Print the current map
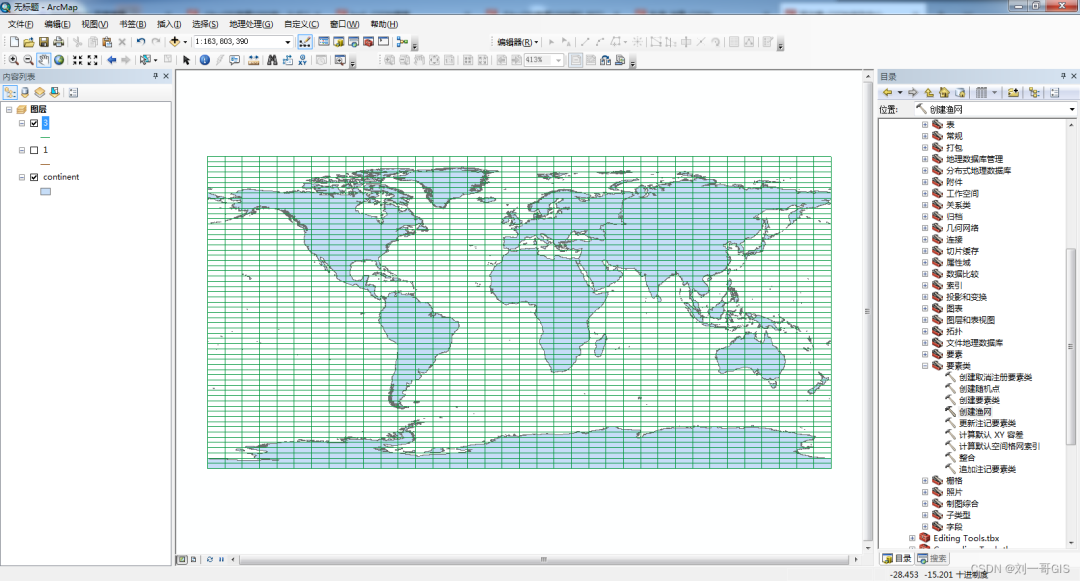1080x581 pixels. point(59,42)
